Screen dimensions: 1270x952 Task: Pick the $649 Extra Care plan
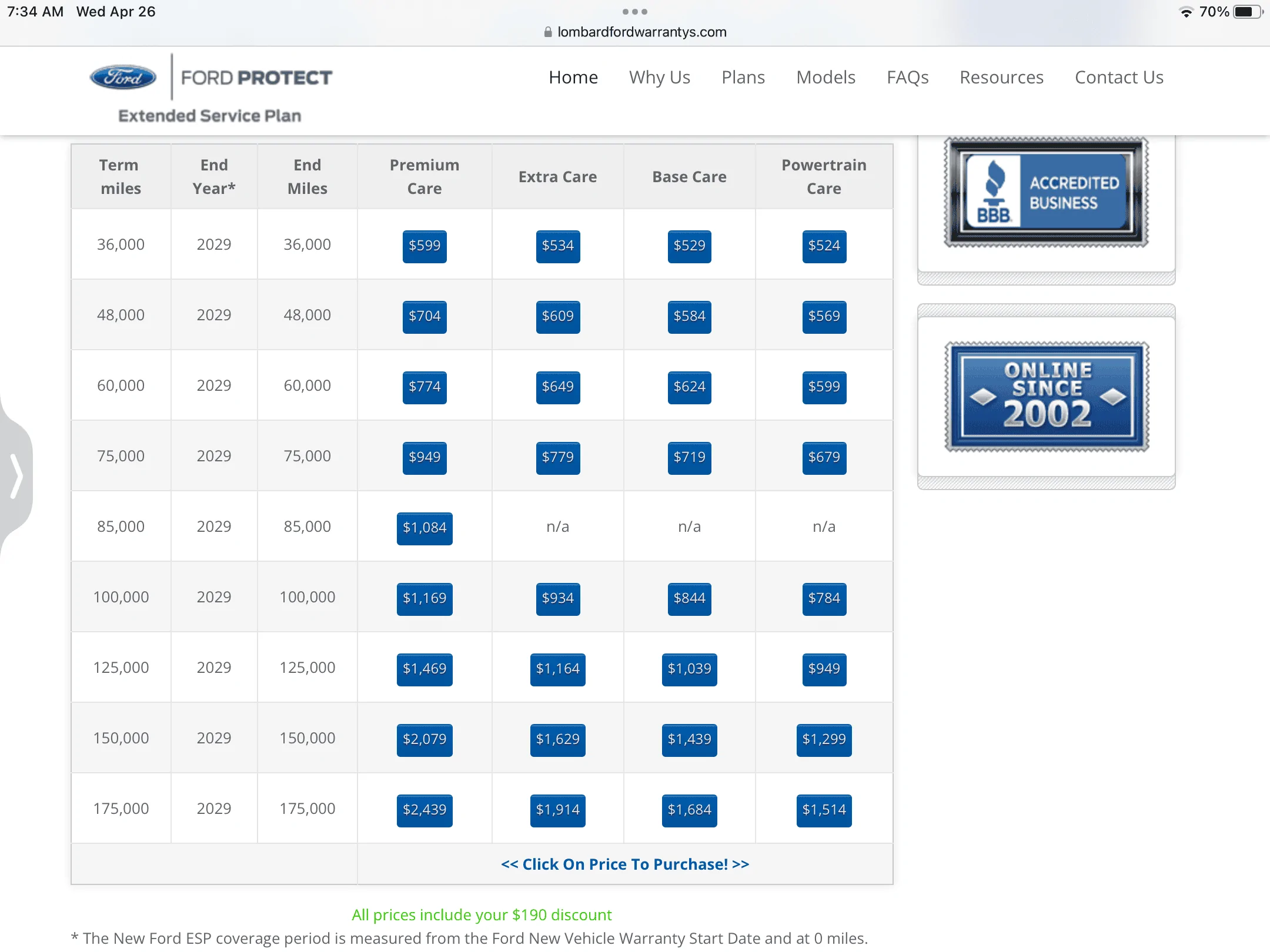557,387
